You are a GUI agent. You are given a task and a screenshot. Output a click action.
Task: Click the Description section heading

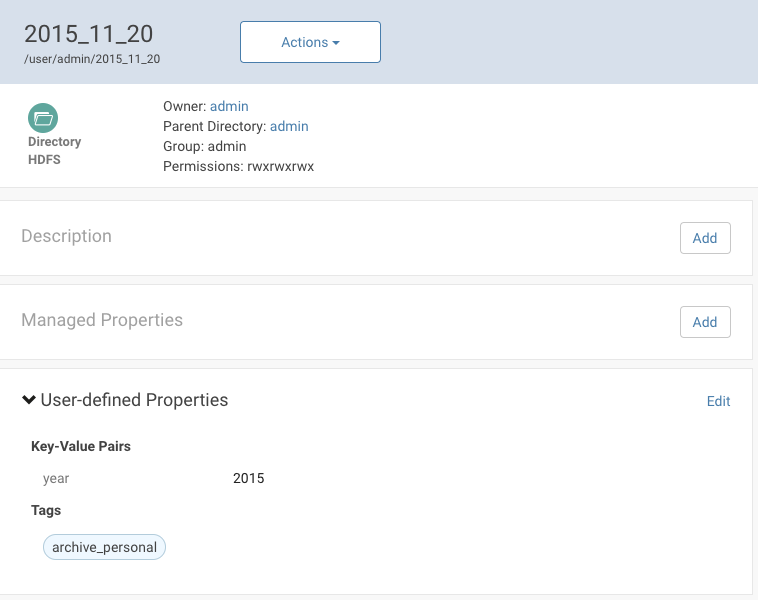pos(66,236)
